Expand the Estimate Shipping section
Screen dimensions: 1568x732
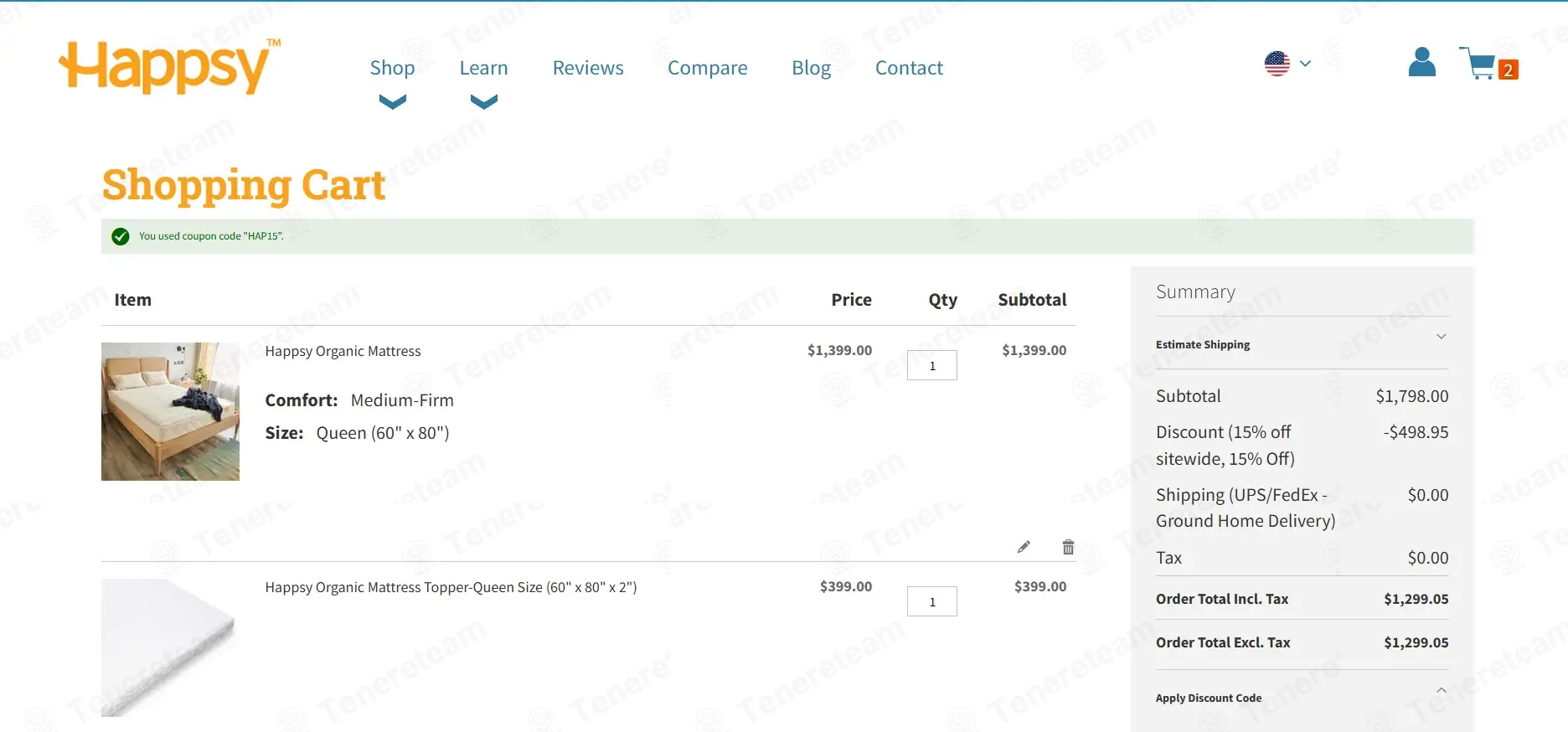[x=1302, y=344]
